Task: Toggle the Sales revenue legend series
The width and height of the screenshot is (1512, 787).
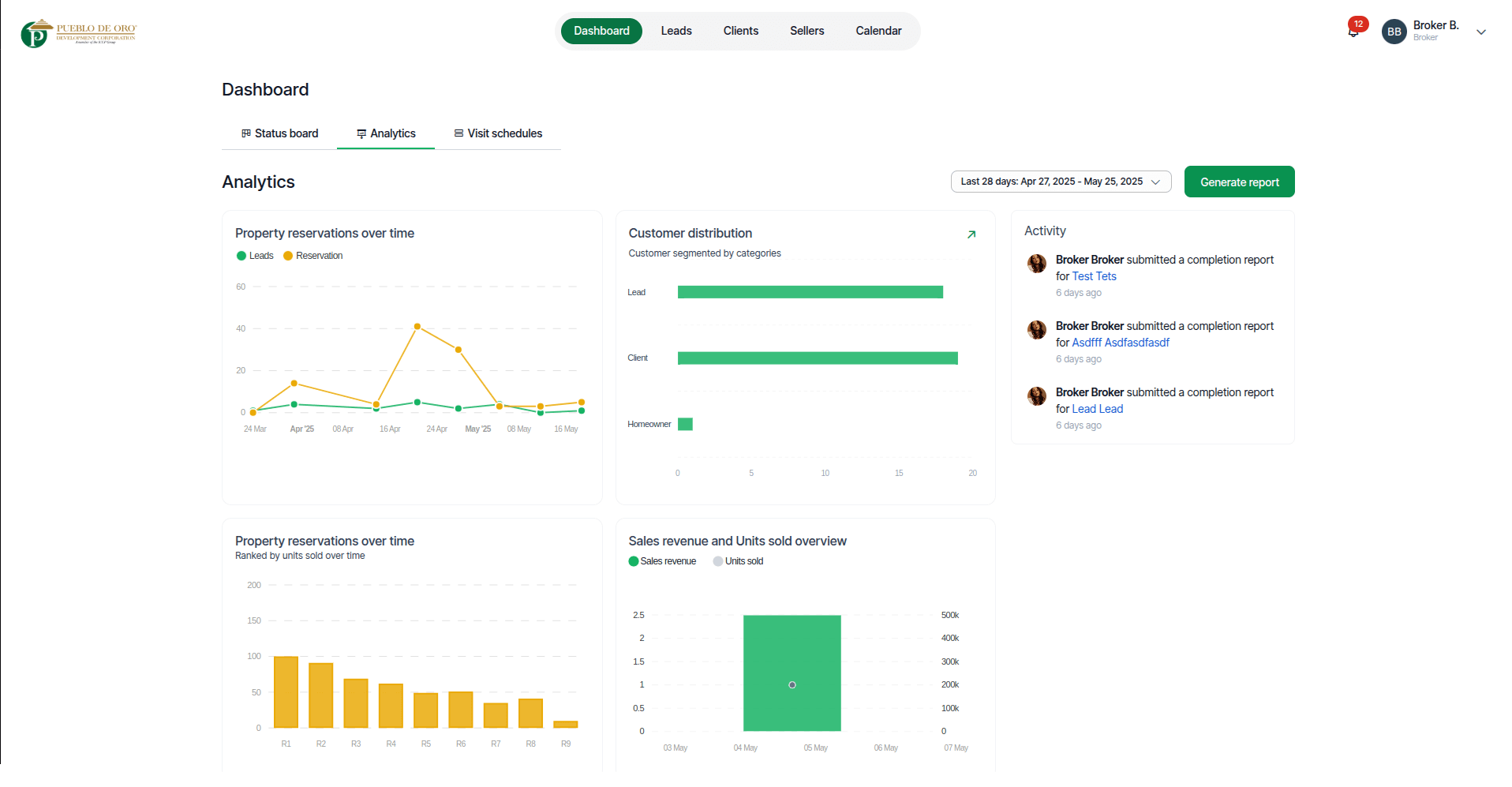Action: (662, 561)
